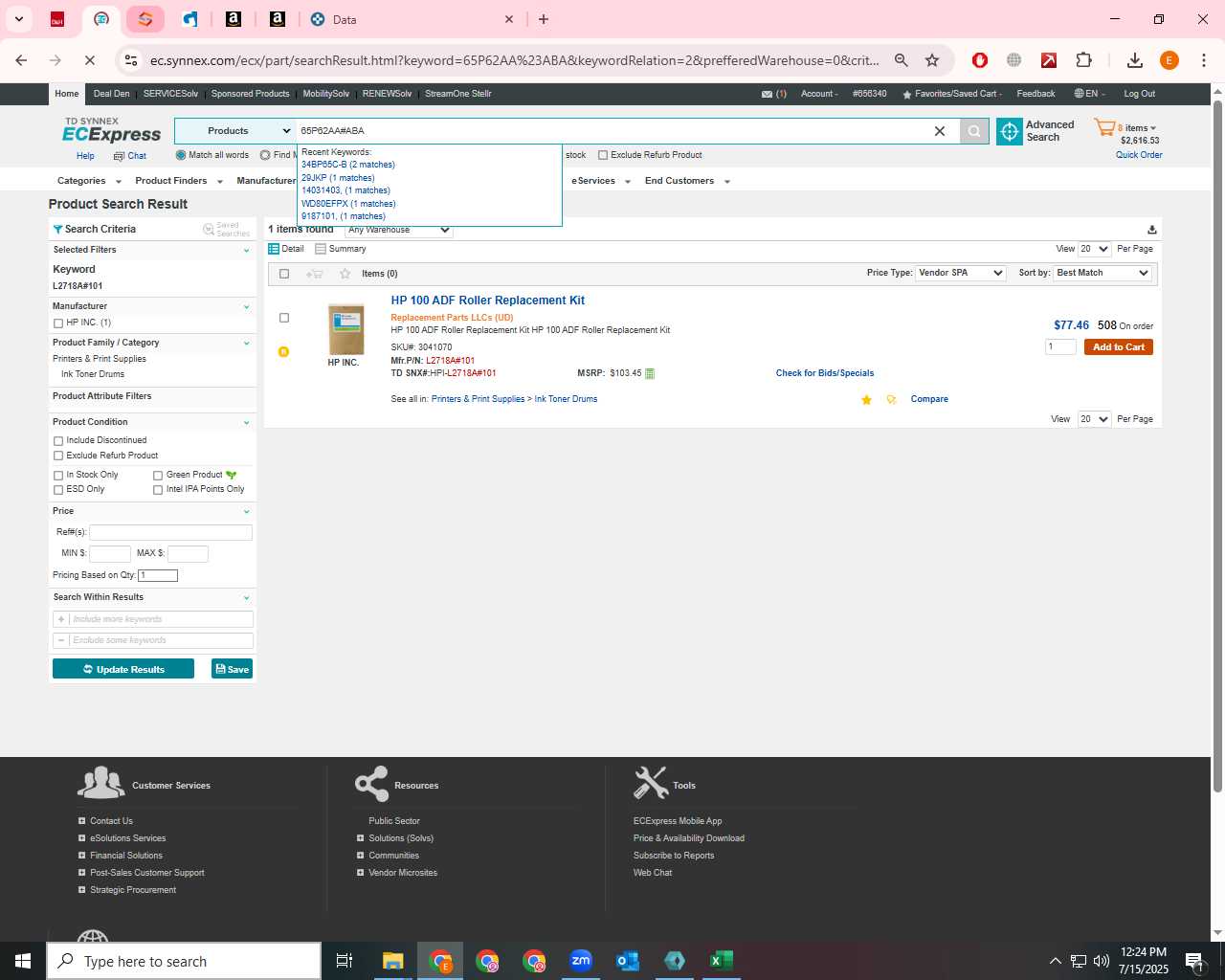This screenshot has height=980, width=1225.
Task: Select recent keyword 34BP65C-B
Action: (x=347, y=165)
